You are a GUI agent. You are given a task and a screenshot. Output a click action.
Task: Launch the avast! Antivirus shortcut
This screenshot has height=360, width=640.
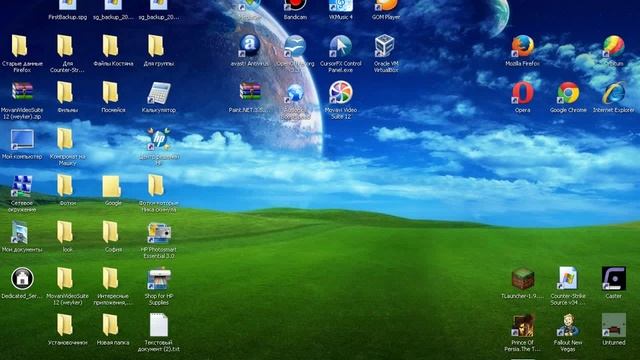point(249,46)
